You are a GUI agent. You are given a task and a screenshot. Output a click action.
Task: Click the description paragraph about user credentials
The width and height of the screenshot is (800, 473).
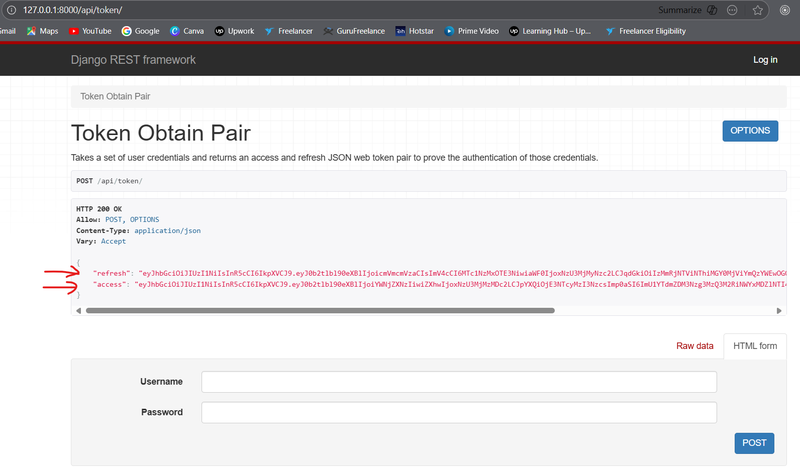point(334,158)
